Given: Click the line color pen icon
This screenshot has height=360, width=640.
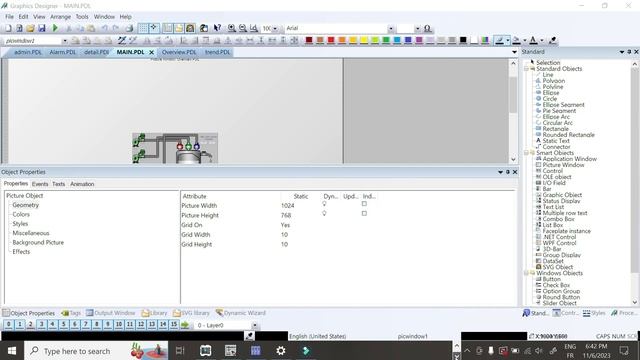Looking at the screenshot, I should 499,40.
